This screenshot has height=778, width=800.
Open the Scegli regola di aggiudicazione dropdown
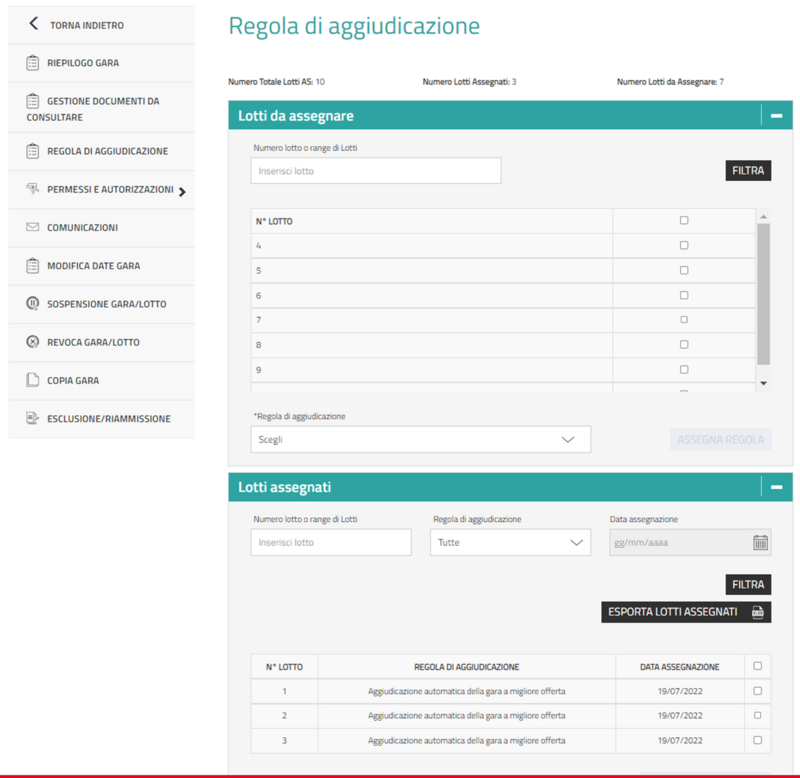coord(420,440)
